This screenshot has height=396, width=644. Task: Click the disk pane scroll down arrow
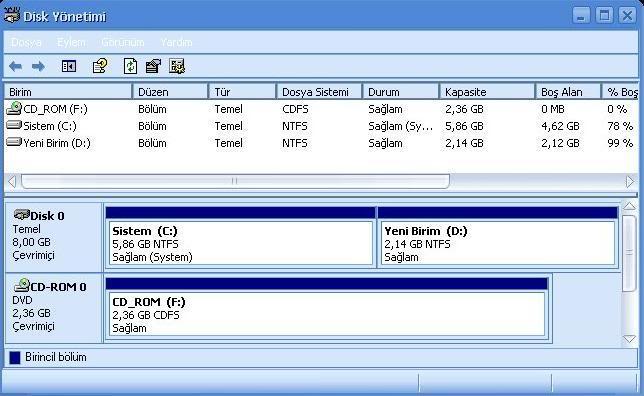pos(629,339)
